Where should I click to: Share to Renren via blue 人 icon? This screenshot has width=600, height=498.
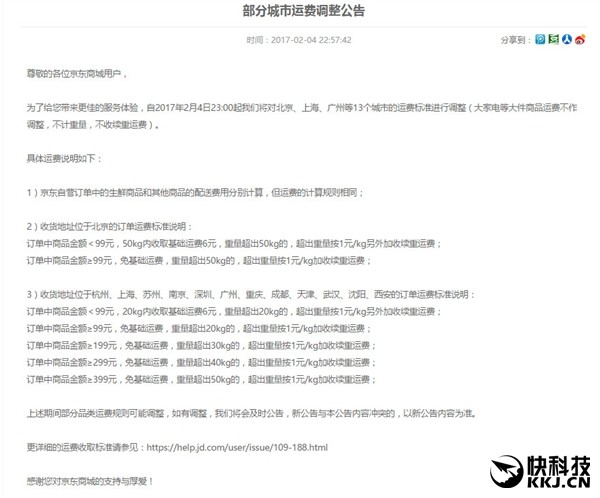click(x=567, y=39)
